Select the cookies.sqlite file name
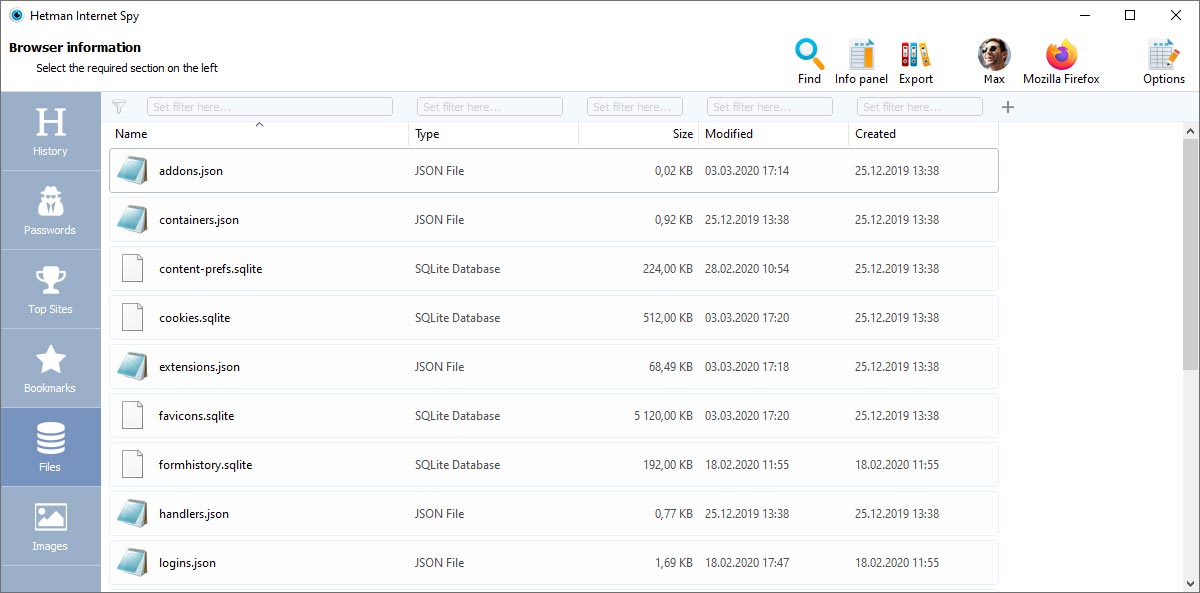This screenshot has width=1200, height=593. (195, 318)
